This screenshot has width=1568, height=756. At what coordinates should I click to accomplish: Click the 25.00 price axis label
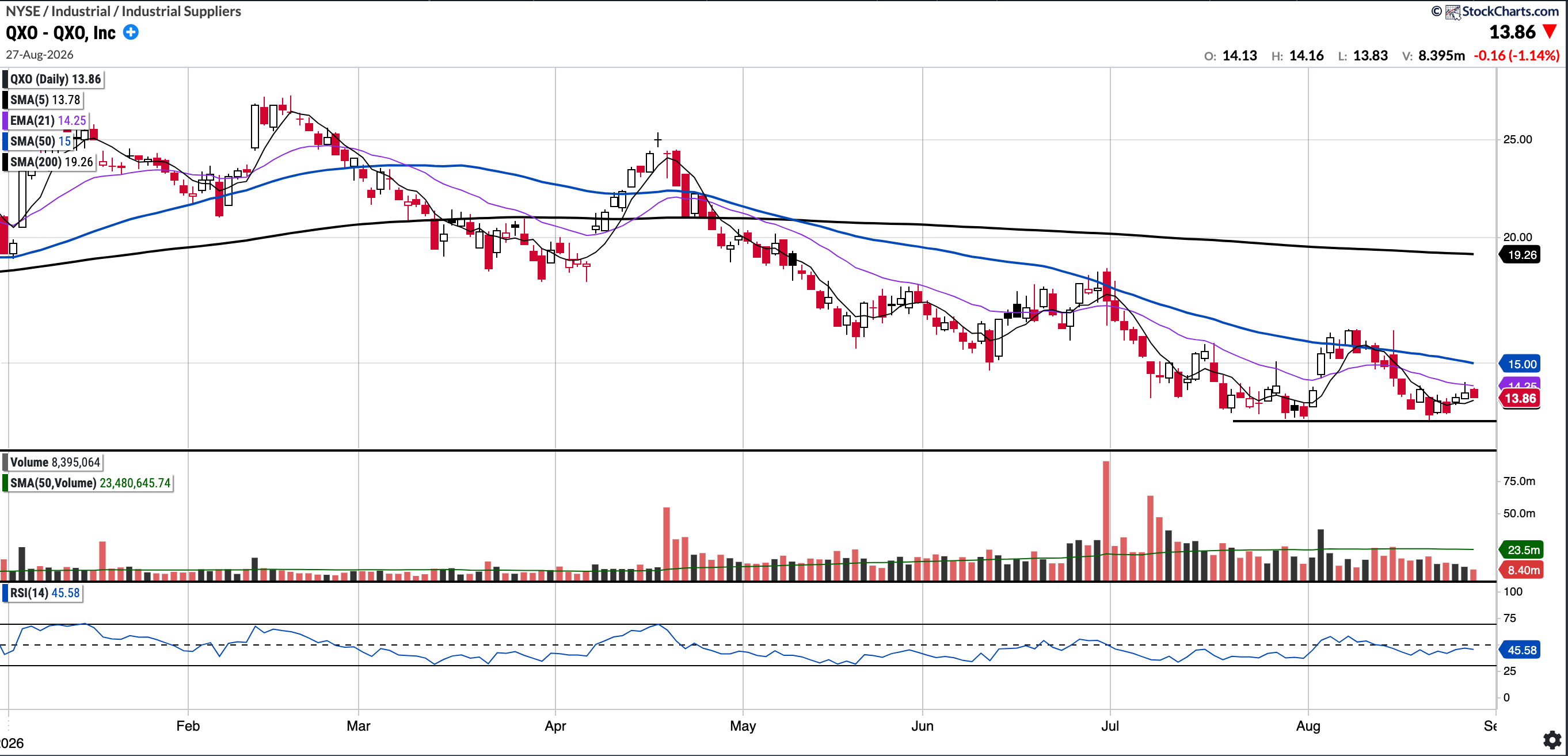pyautogui.click(x=1517, y=140)
